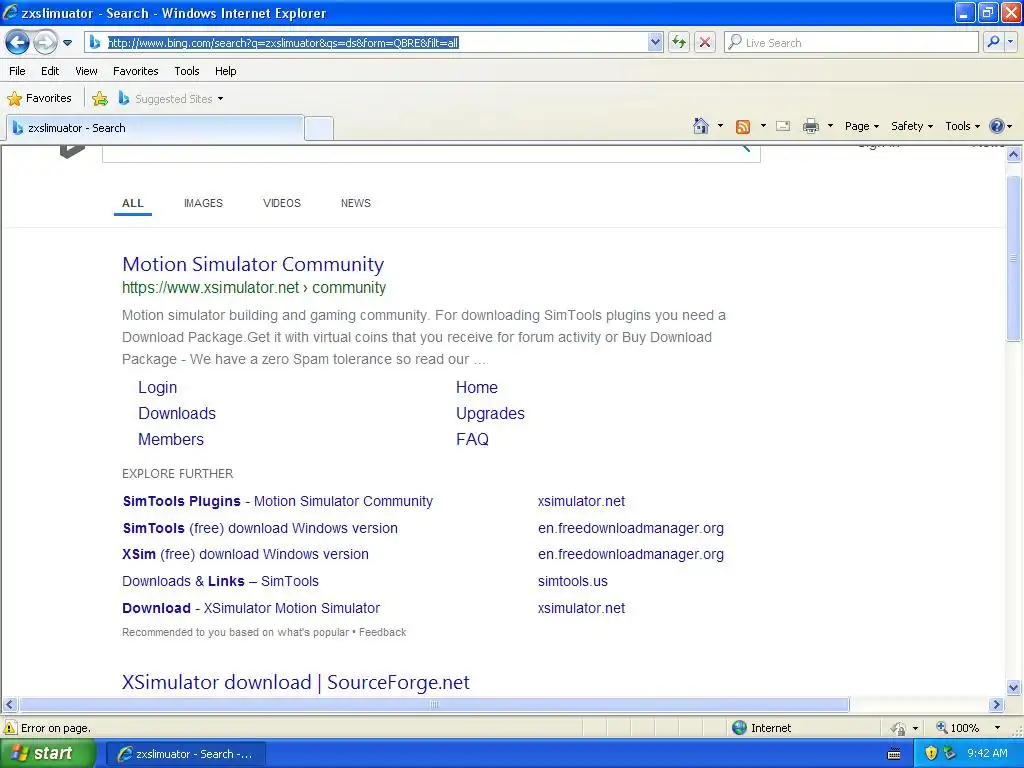Click the Live Search magnifier button
Screen dimensions: 1024x768
point(993,42)
